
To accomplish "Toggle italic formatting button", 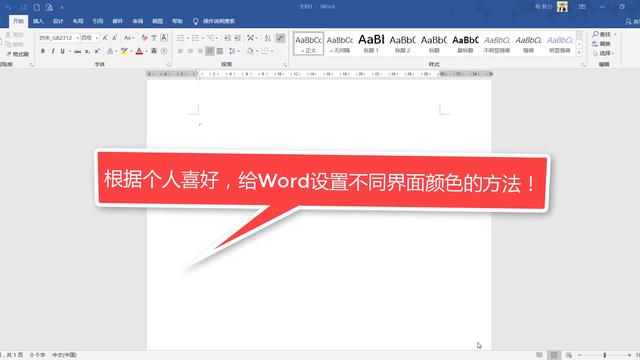I will click(53, 51).
